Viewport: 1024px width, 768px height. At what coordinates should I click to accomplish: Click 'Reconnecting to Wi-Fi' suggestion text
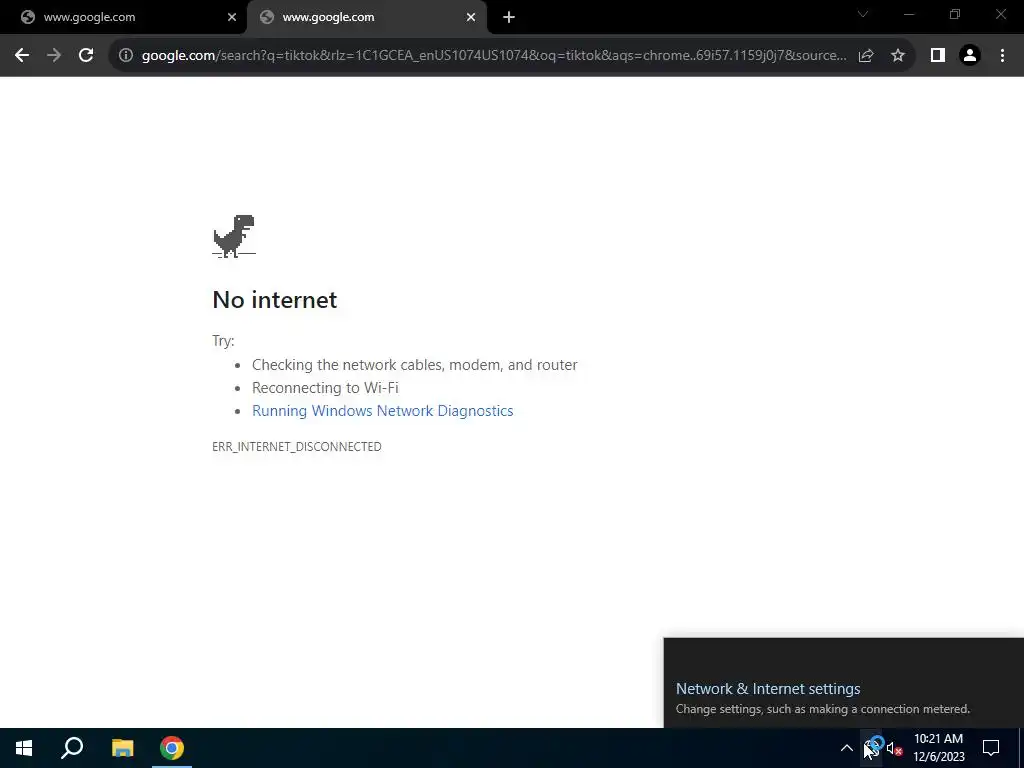click(325, 388)
